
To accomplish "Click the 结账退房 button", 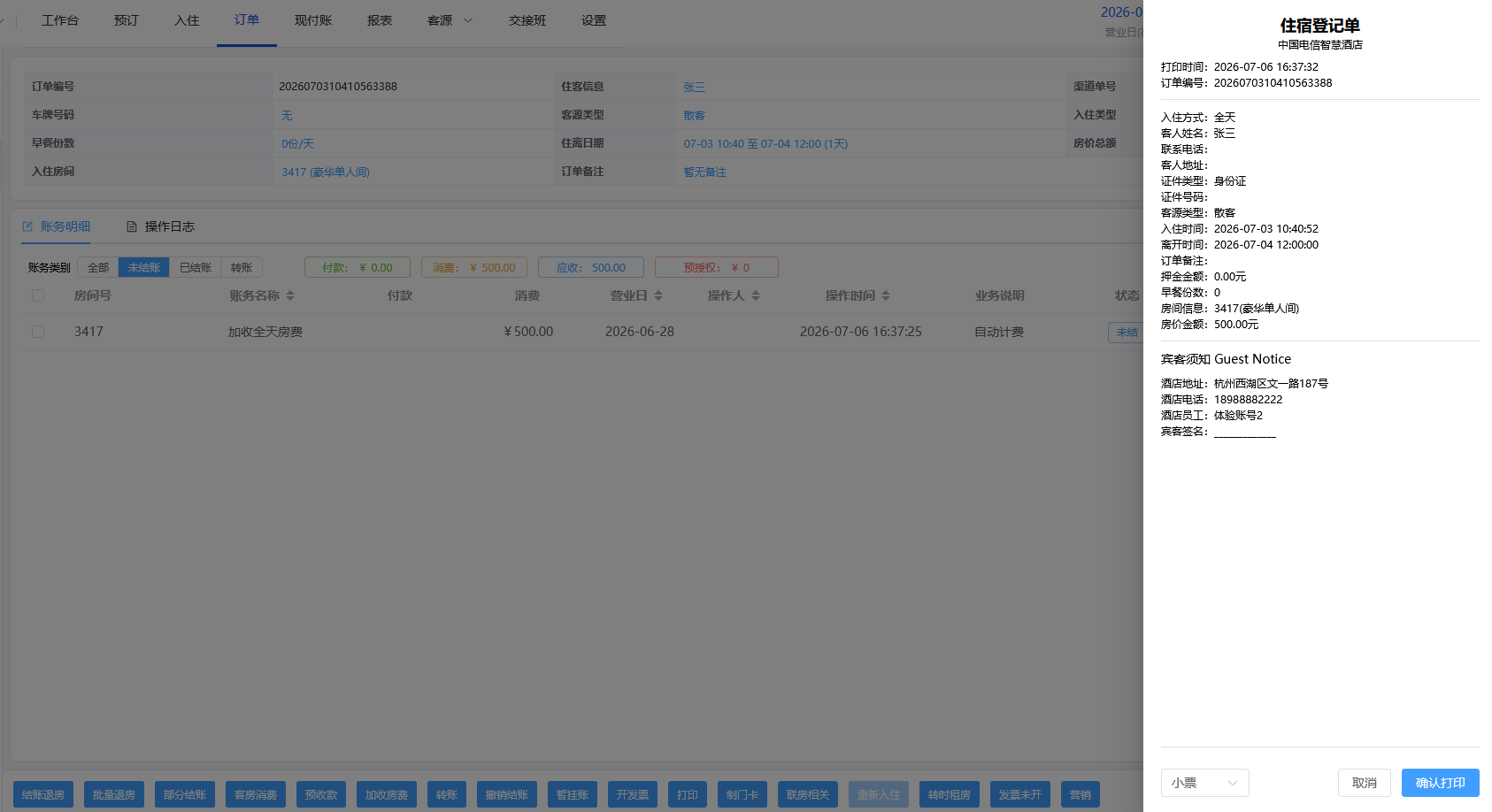I will [x=43, y=794].
